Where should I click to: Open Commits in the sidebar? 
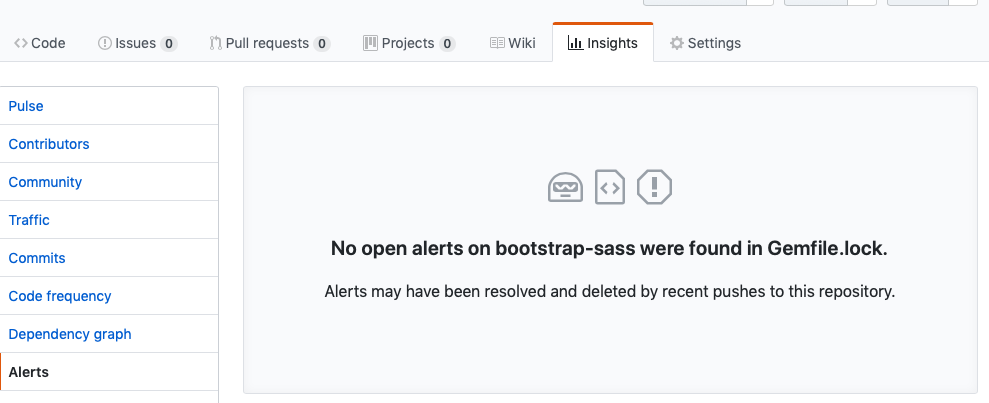(x=109, y=258)
